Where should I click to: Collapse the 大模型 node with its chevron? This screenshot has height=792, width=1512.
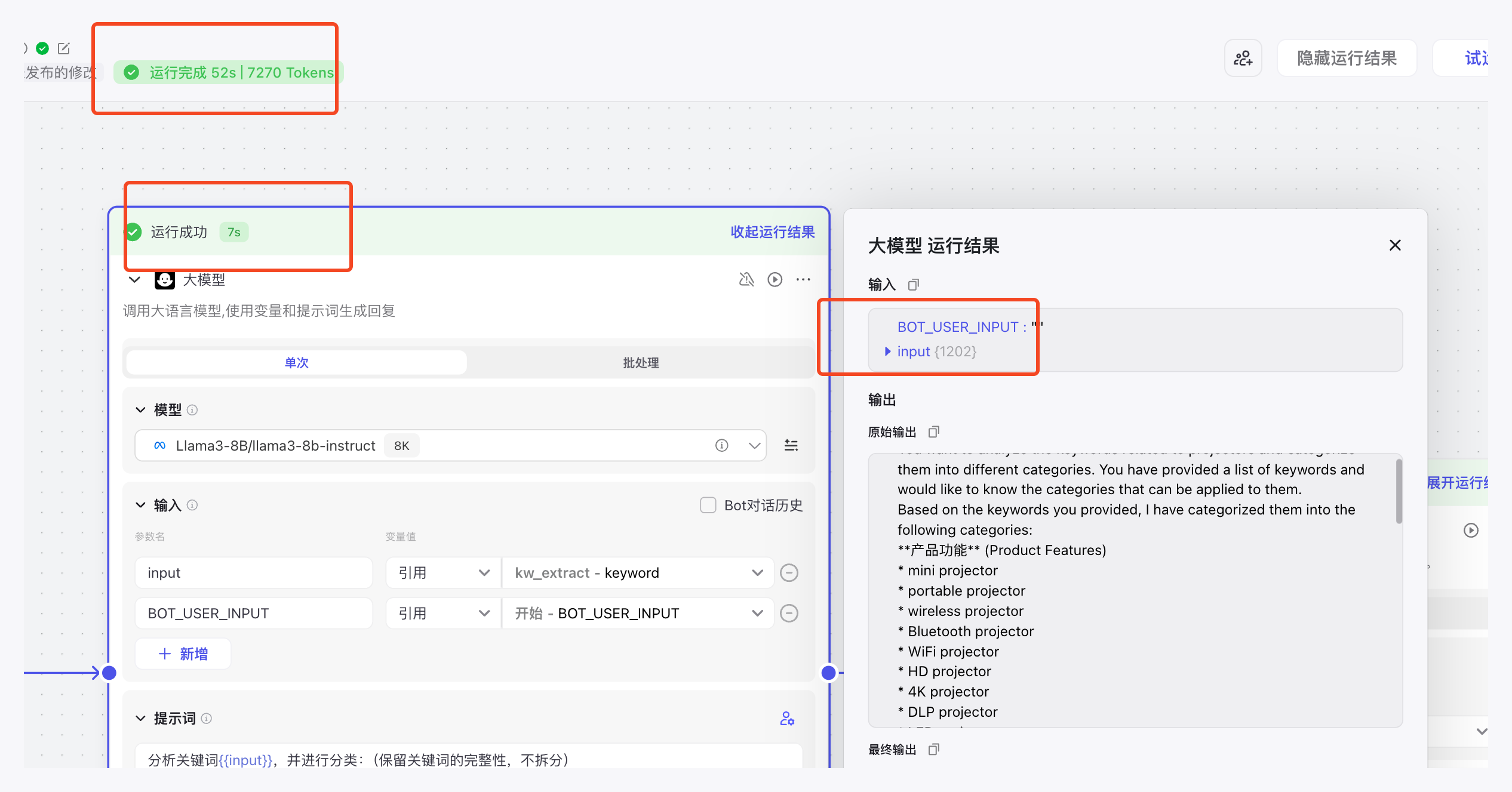click(x=135, y=279)
